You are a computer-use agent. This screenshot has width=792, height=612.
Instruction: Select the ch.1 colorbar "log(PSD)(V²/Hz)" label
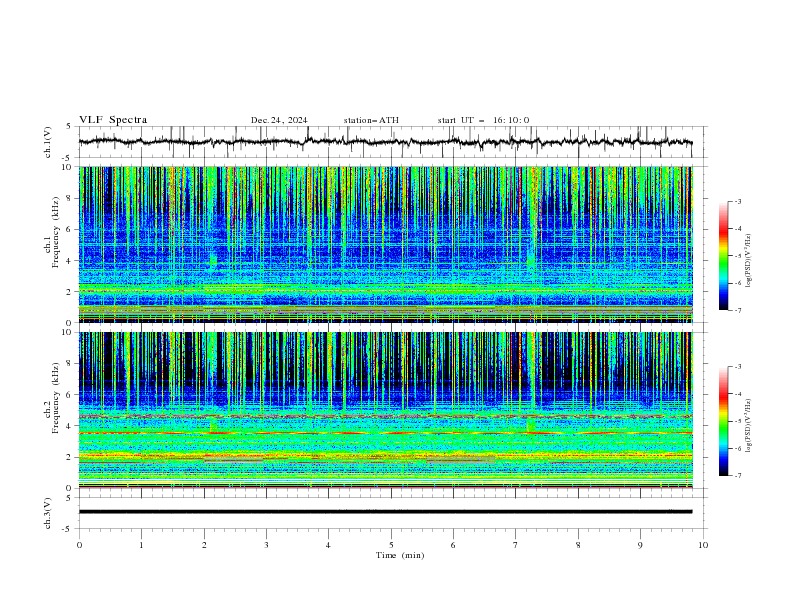[x=749, y=261]
